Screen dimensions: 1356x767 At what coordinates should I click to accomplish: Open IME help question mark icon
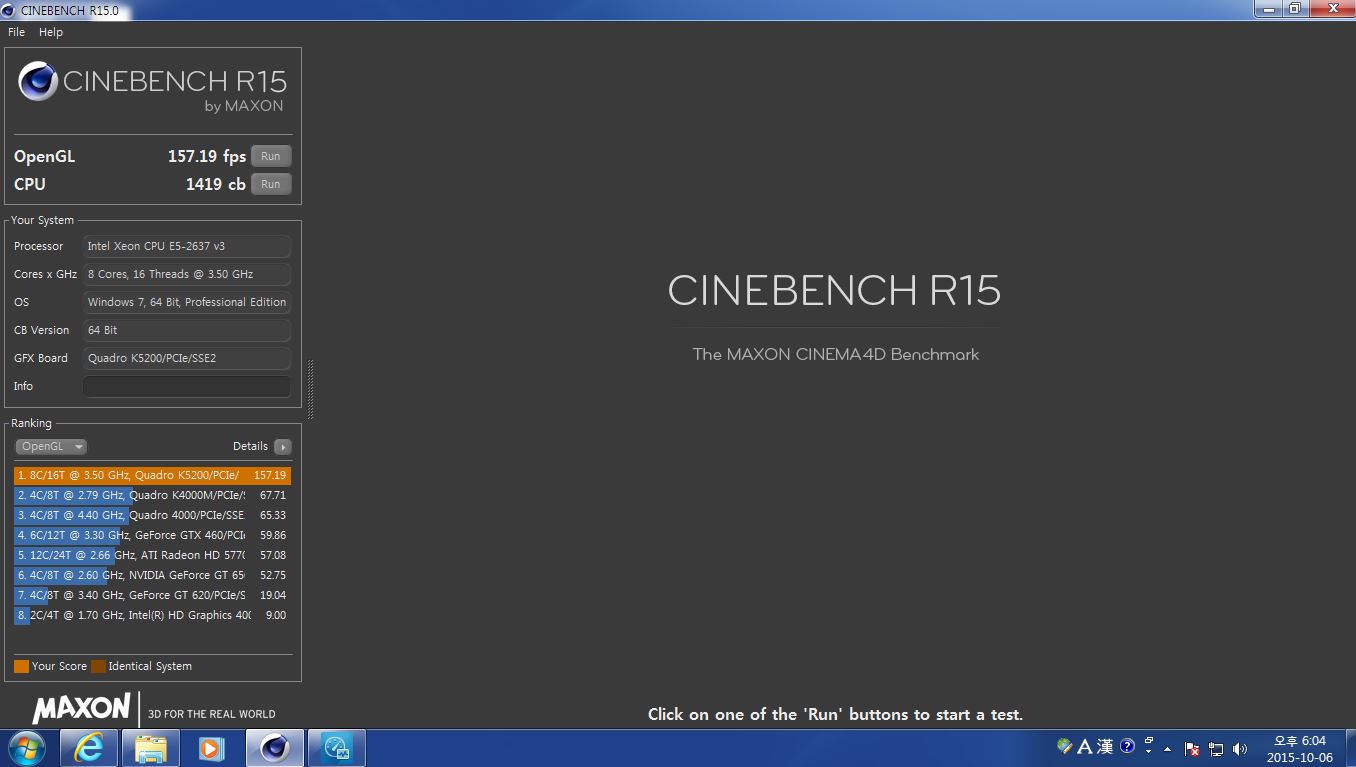(x=1128, y=746)
